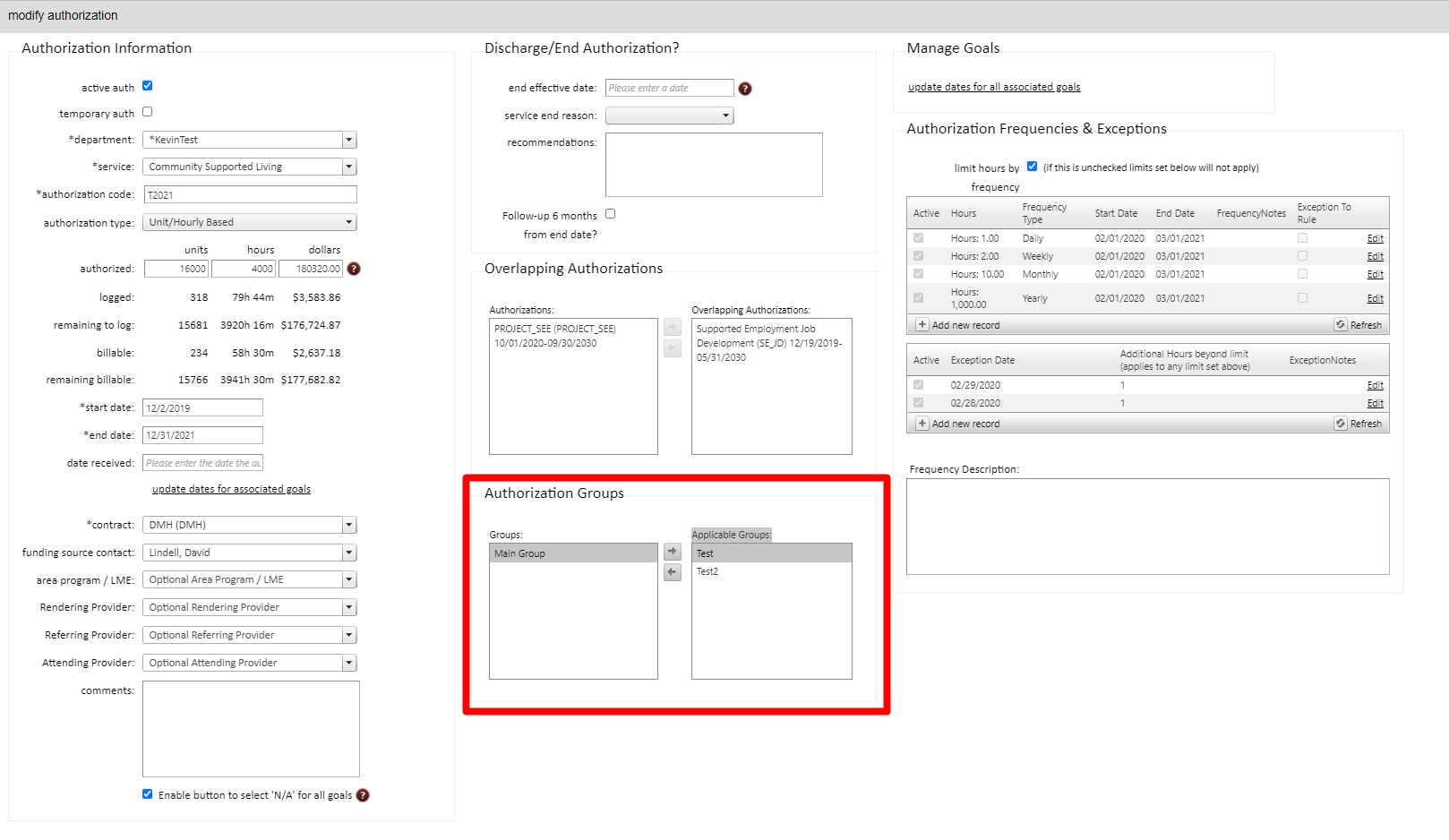Select Test2 in Applicable Groups list
The height and width of the screenshot is (840, 1449).
[x=772, y=571]
